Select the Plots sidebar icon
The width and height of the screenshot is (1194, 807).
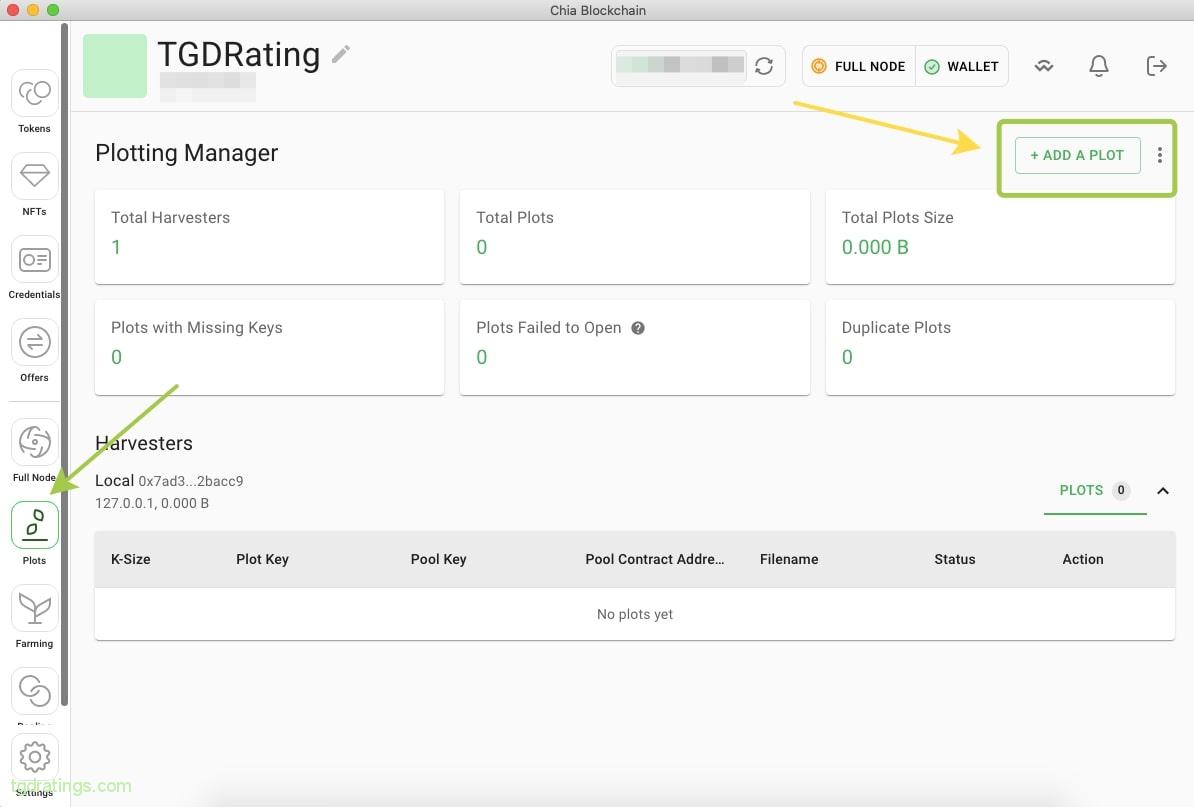pos(34,525)
